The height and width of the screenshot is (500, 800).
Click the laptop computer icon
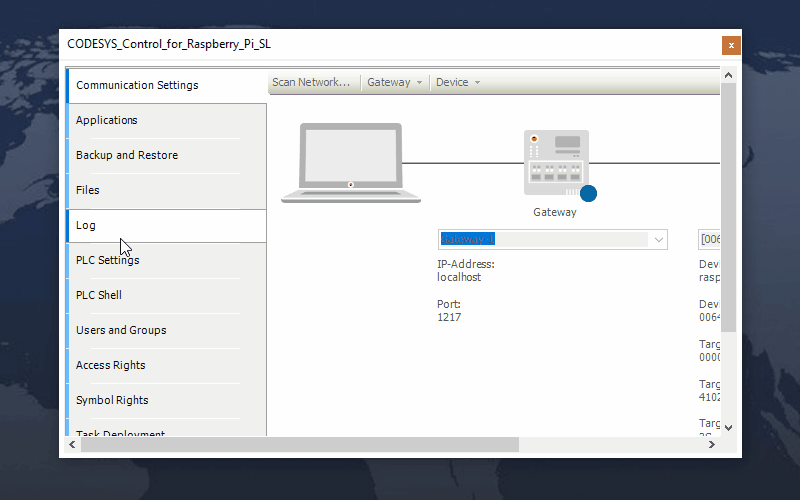[342, 162]
